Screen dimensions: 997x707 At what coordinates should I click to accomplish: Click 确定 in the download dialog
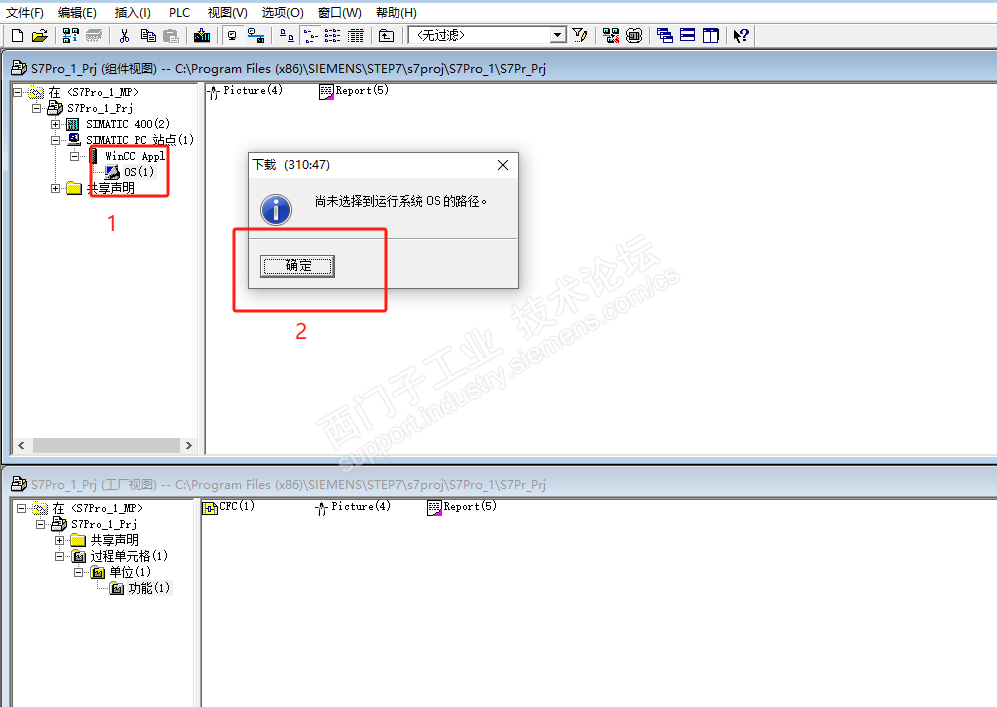[297, 266]
